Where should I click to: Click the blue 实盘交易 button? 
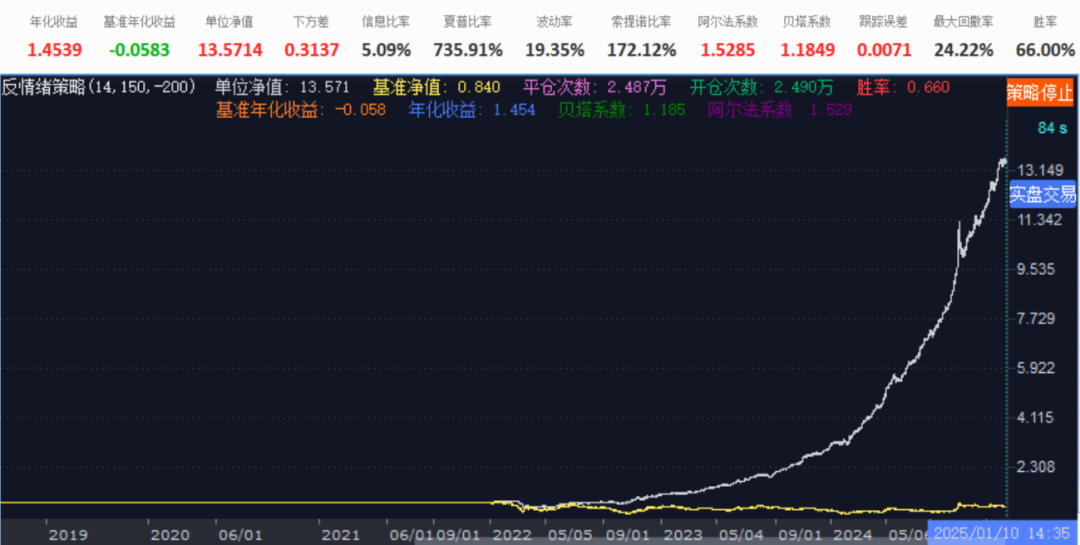[1042, 194]
